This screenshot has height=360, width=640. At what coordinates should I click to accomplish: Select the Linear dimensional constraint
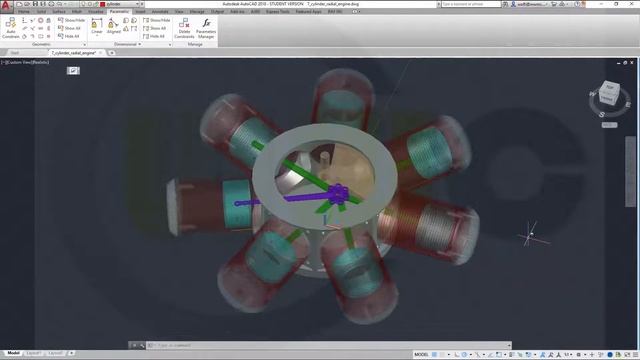click(x=97, y=26)
